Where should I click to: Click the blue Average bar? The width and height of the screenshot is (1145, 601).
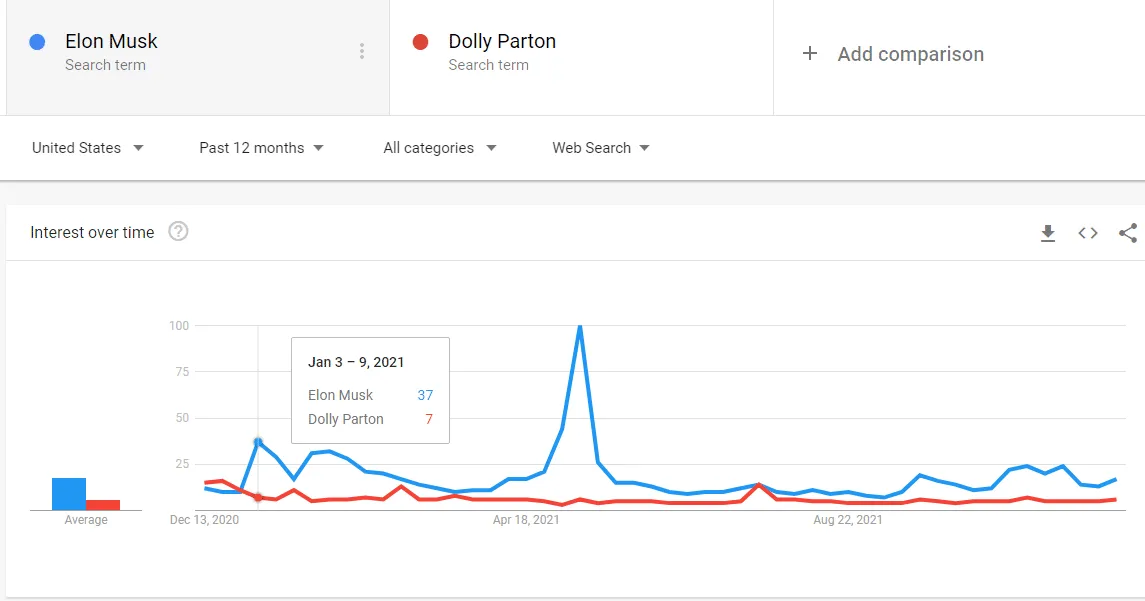coord(69,494)
